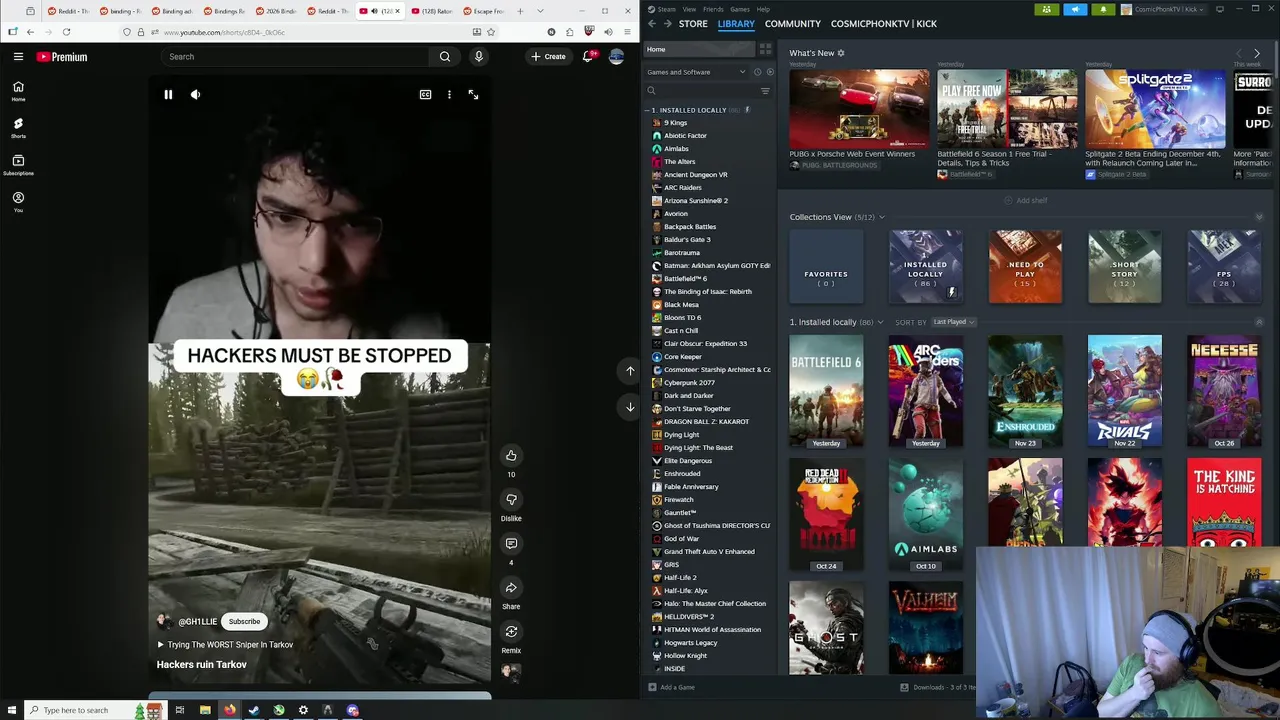Dislike the Short with thumbs-down
The width and height of the screenshot is (1280, 720).
pos(511,500)
